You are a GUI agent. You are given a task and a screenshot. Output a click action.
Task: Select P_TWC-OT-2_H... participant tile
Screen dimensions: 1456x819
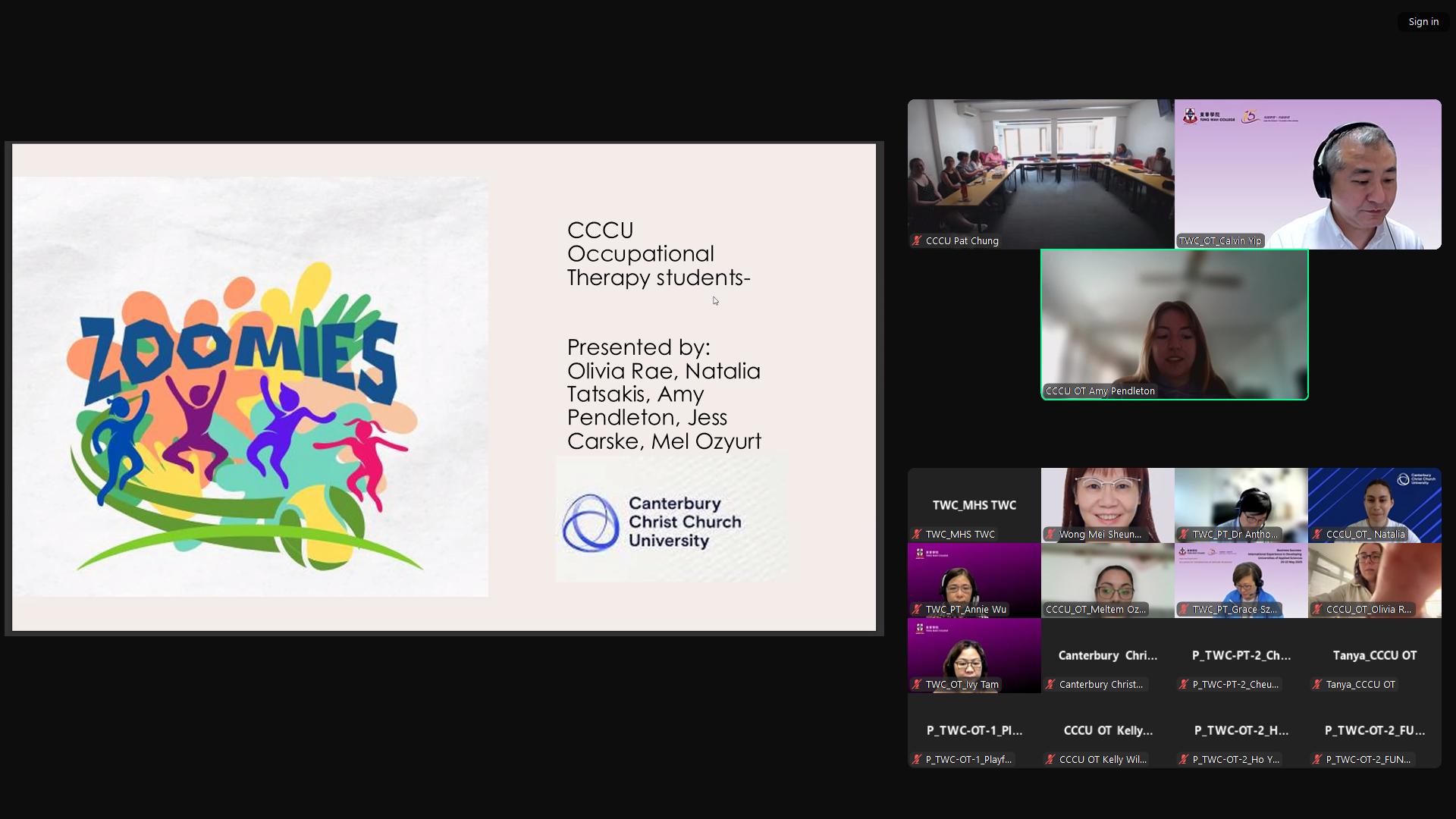pyautogui.click(x=1241, y=730)
